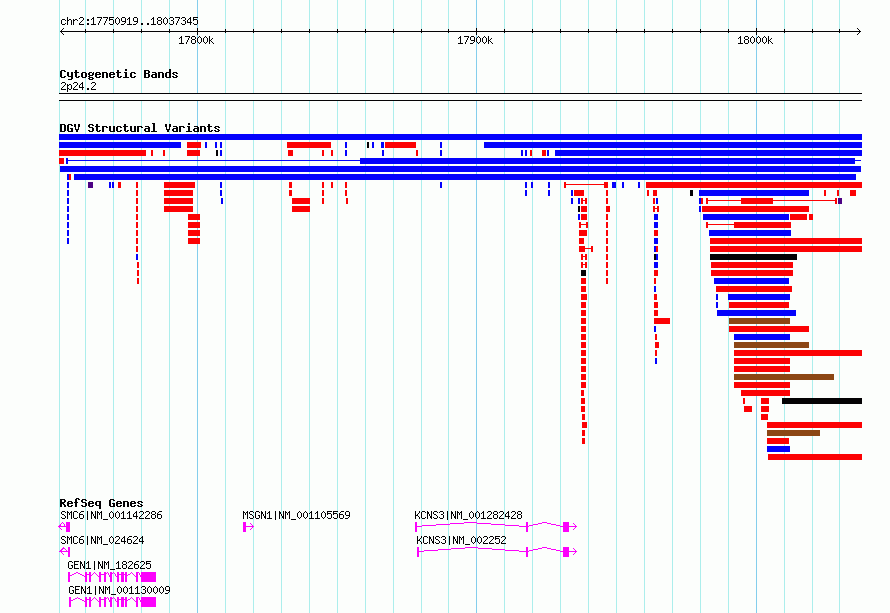The image size is (890, 613).
Task: Click the chr2:17750919..18037345 coordinate label
Action: [x=129, y=22]
